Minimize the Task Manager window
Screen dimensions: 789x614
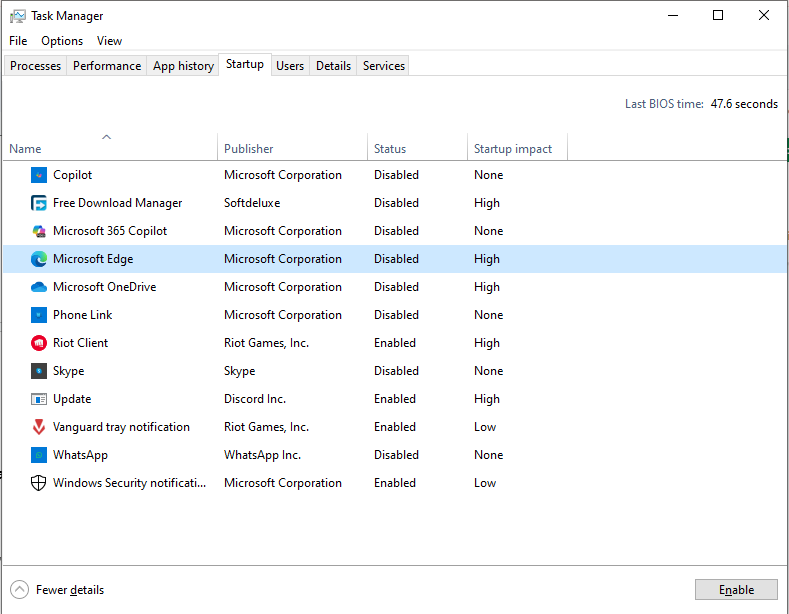(x=673, y=16)
